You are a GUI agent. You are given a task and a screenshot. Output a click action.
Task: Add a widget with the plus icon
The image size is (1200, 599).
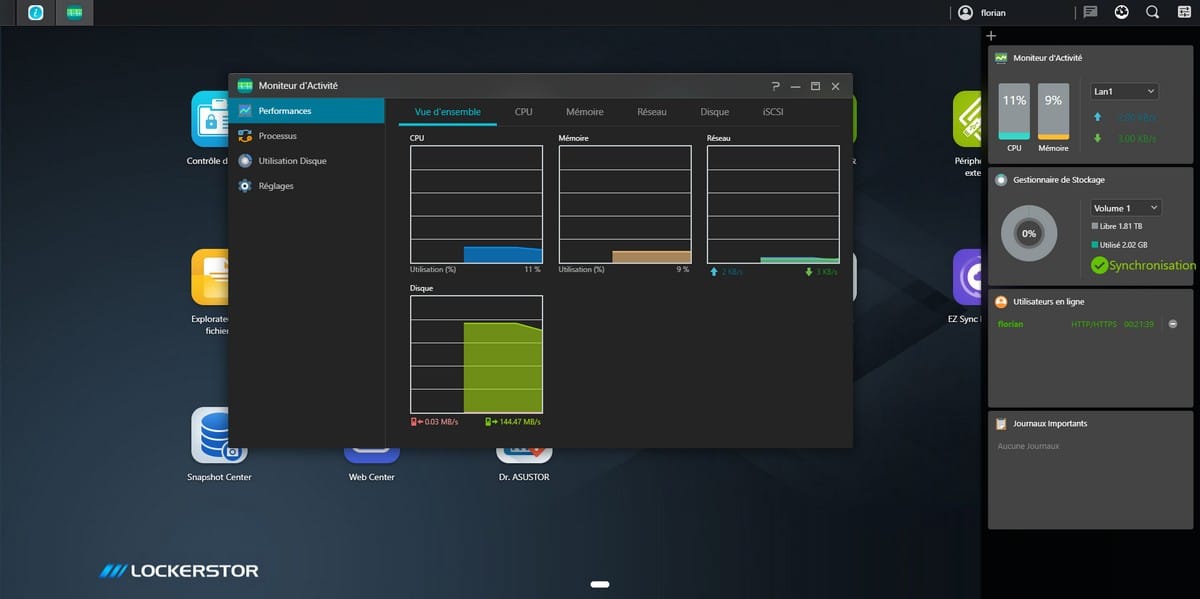pos(991,36)
